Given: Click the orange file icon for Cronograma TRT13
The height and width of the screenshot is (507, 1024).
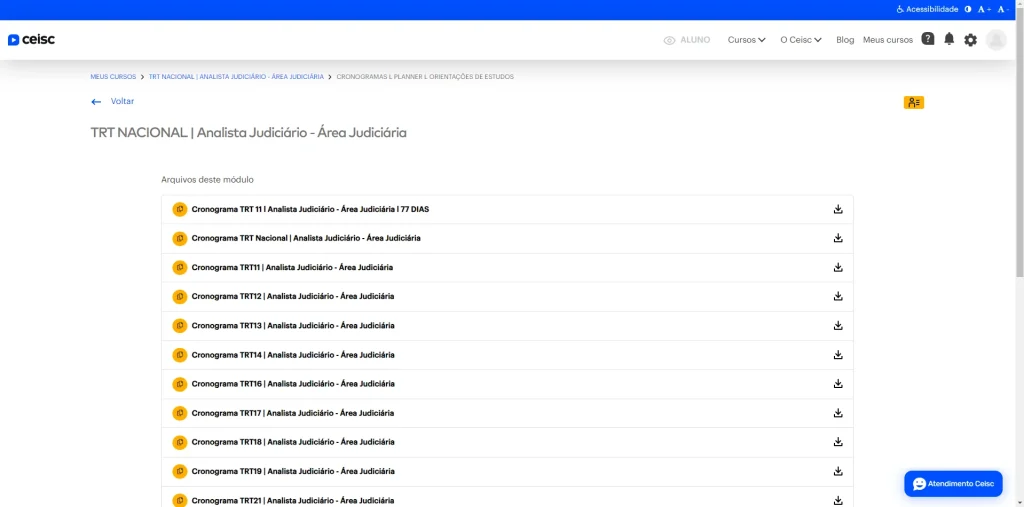Looking at the screenshot, I should pyautogui.click(x=180, y=326).
